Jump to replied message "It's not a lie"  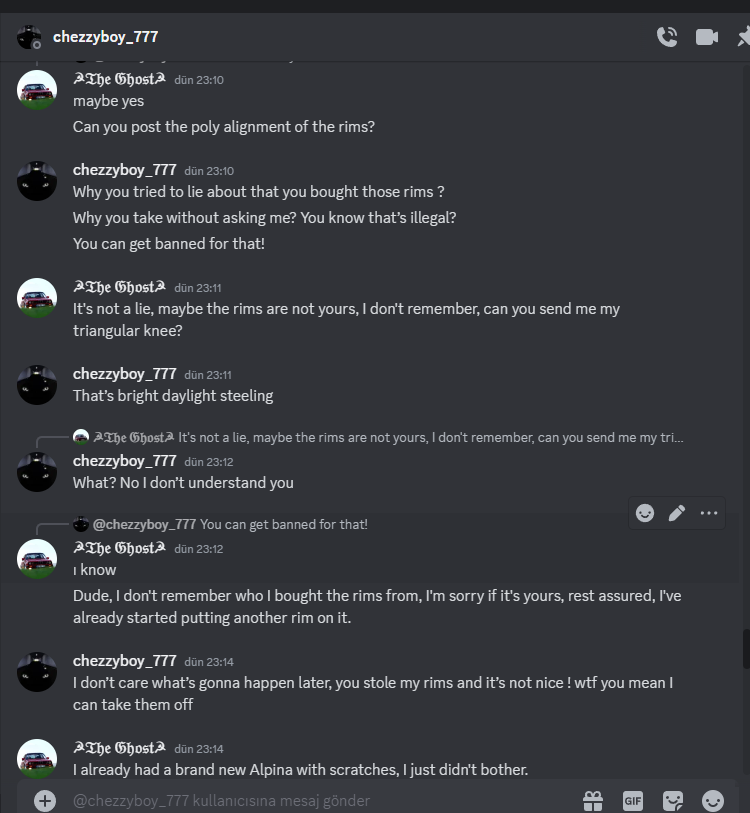tap(430, 437)
